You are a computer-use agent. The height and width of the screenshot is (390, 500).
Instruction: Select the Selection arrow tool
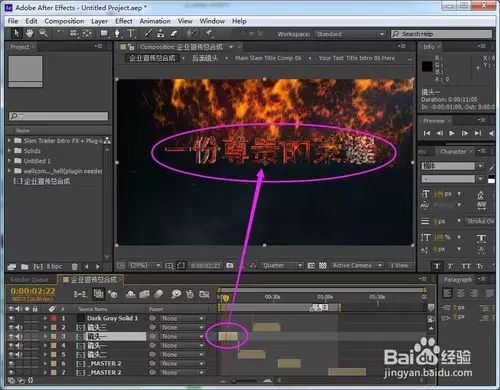coord(16,33)
